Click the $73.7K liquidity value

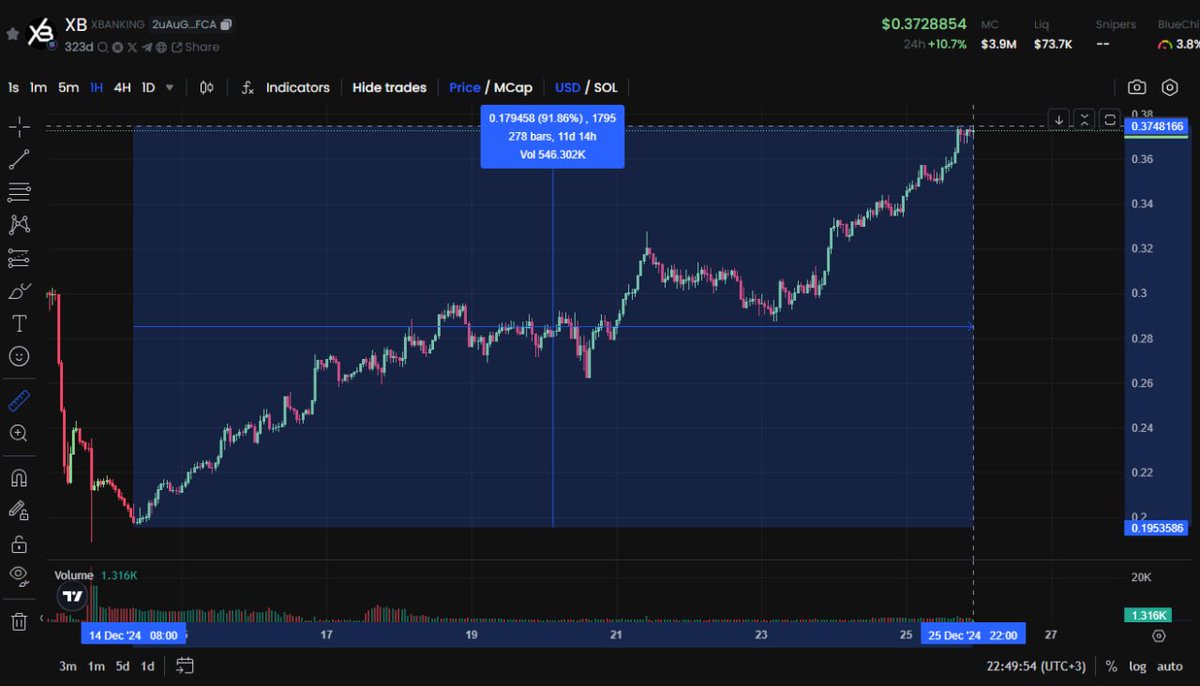coord(1053,44)
